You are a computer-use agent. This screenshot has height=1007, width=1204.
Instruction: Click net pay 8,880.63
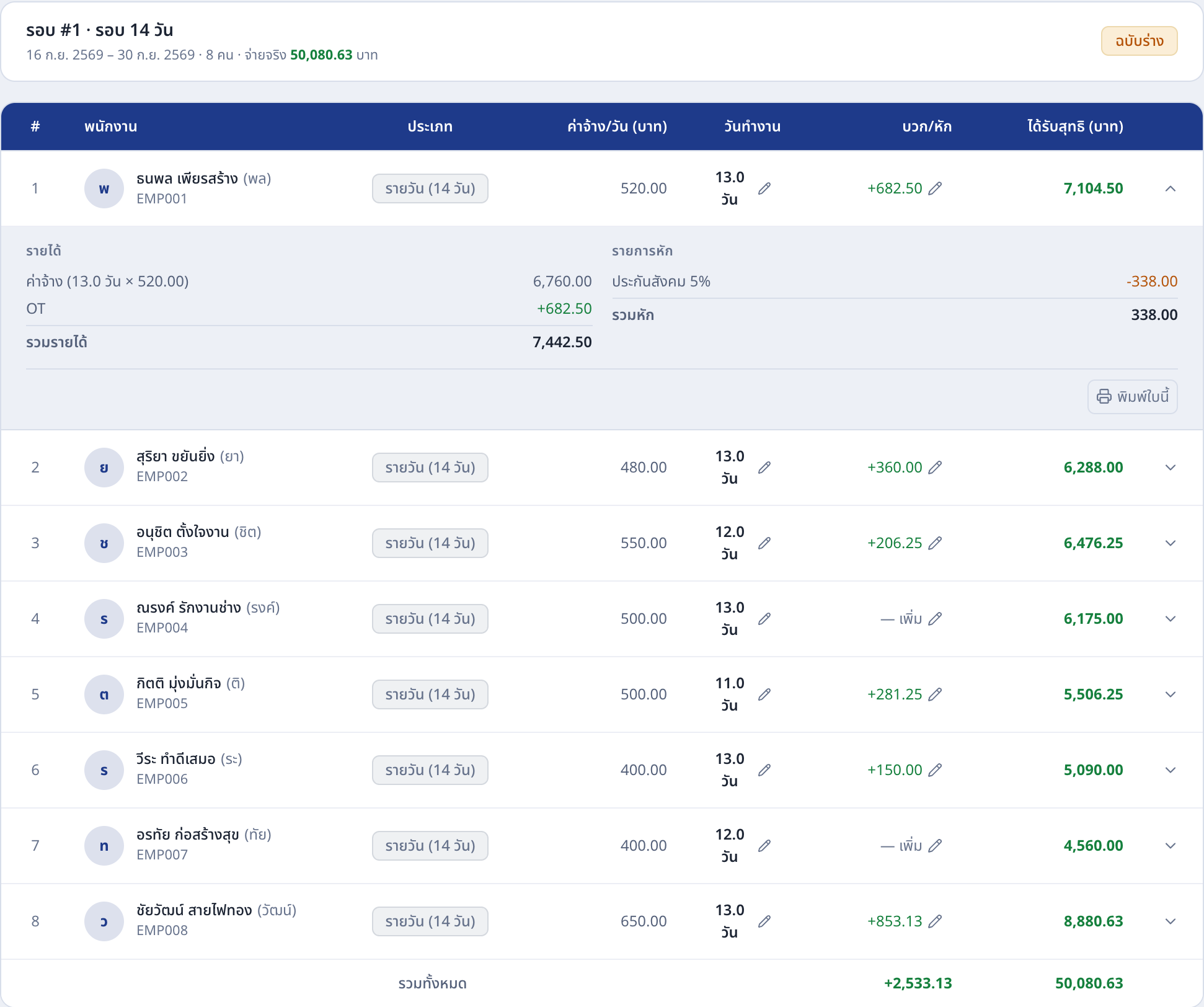[1093, 921]
